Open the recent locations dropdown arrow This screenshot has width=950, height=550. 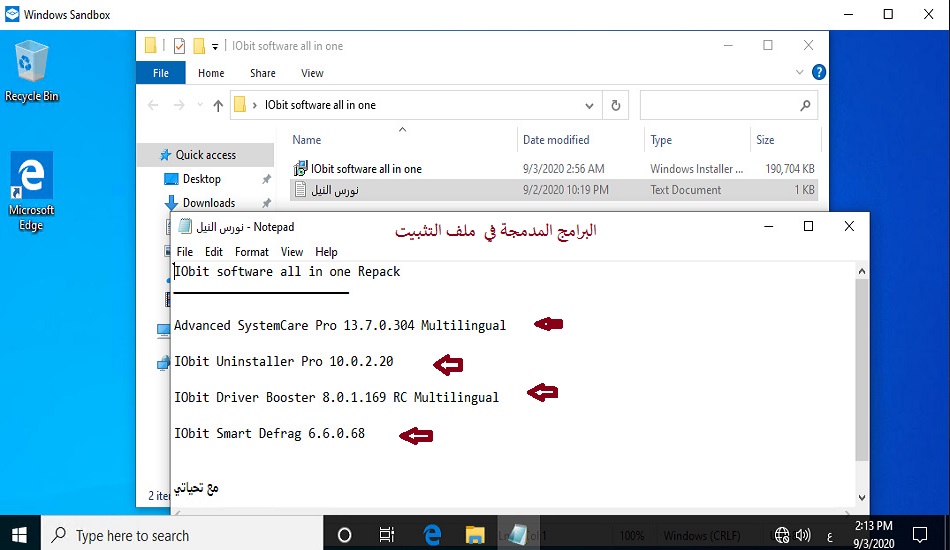coord(199,105)
